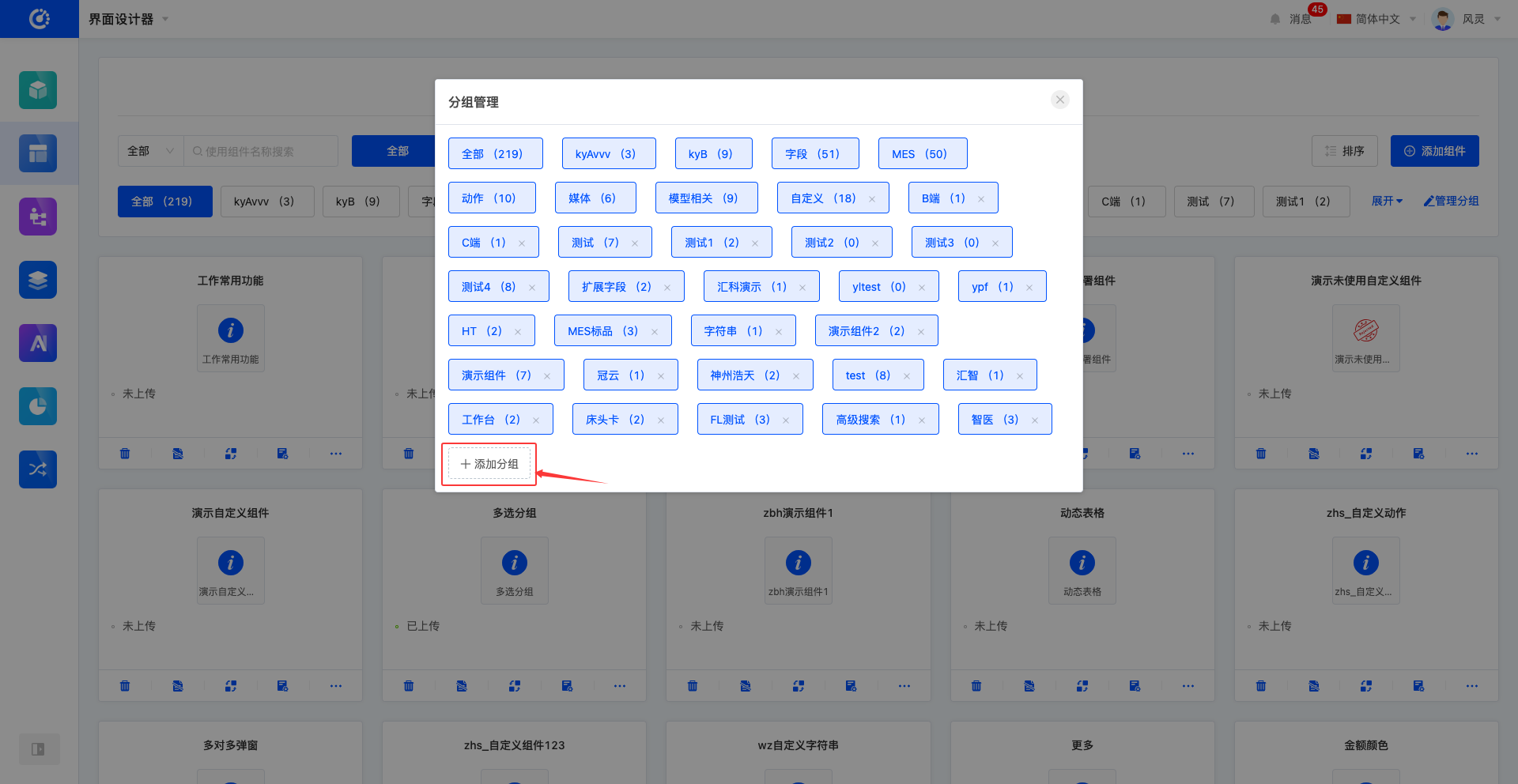
Task: Expand the 界面设计器 title dropdown
Action: 165,19
